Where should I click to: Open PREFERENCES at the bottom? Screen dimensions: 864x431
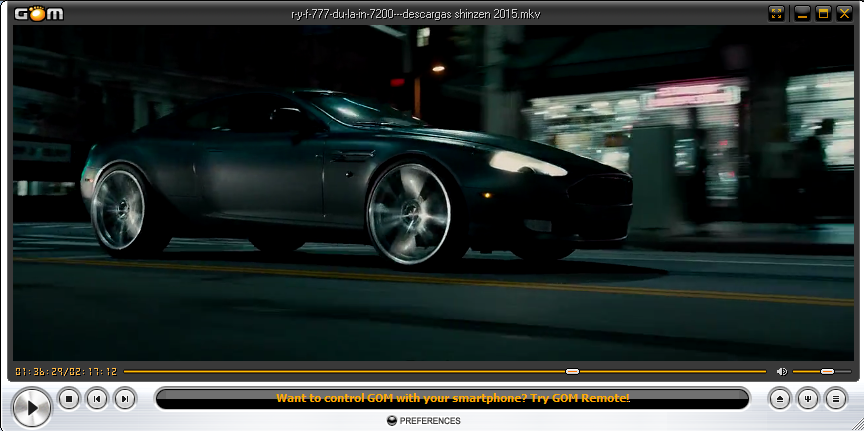424,421
